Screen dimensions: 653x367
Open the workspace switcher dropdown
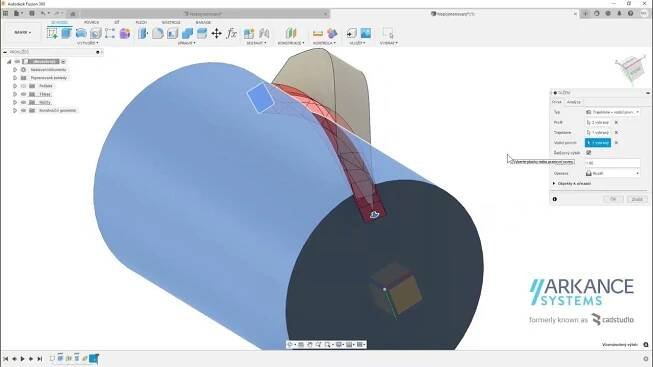pos(22,32)
